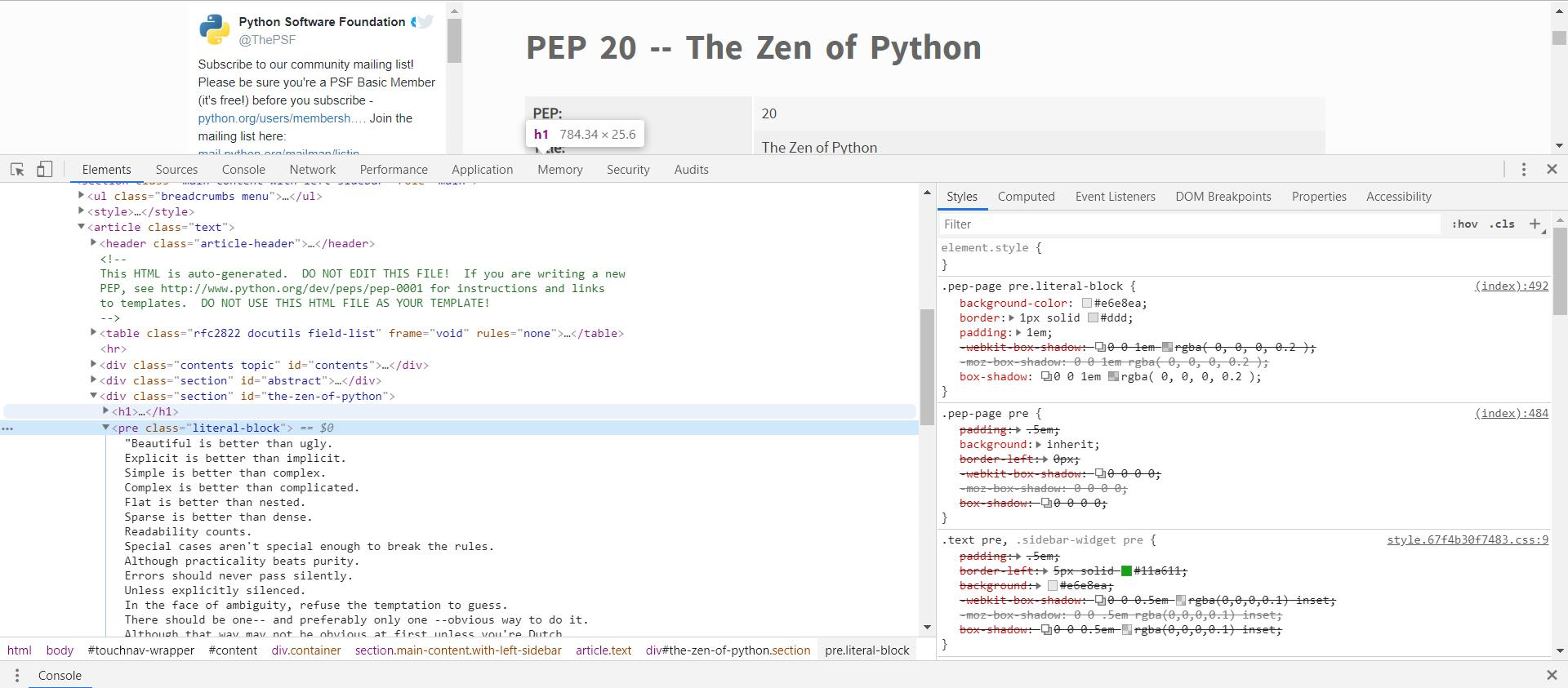The width and height of the screenshot is (1568, 688).
Task: Expand the header article-header node
Action: coord(93,242)
